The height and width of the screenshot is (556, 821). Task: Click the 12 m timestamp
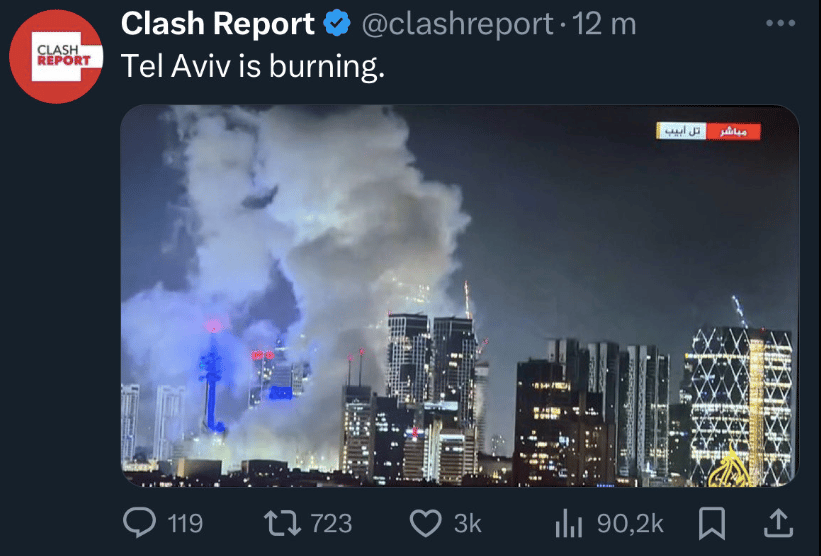coord(604,24)
